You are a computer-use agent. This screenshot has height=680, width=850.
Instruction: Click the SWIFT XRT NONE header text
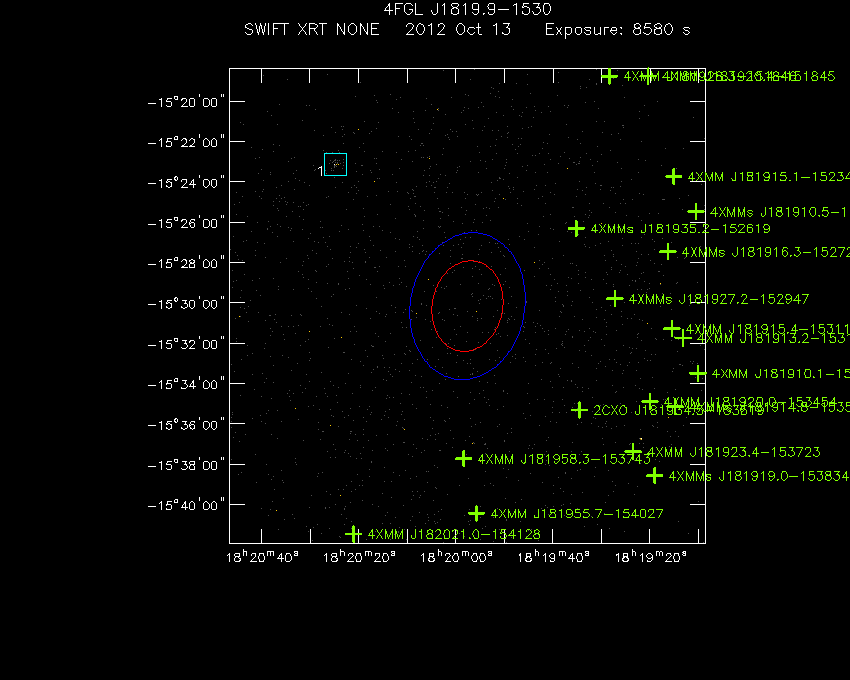pyautogui.click(x=312, y=29)
